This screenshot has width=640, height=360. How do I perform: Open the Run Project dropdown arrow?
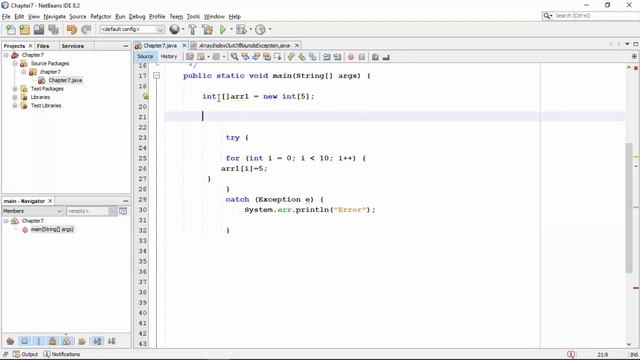click(x=231, y=29)
